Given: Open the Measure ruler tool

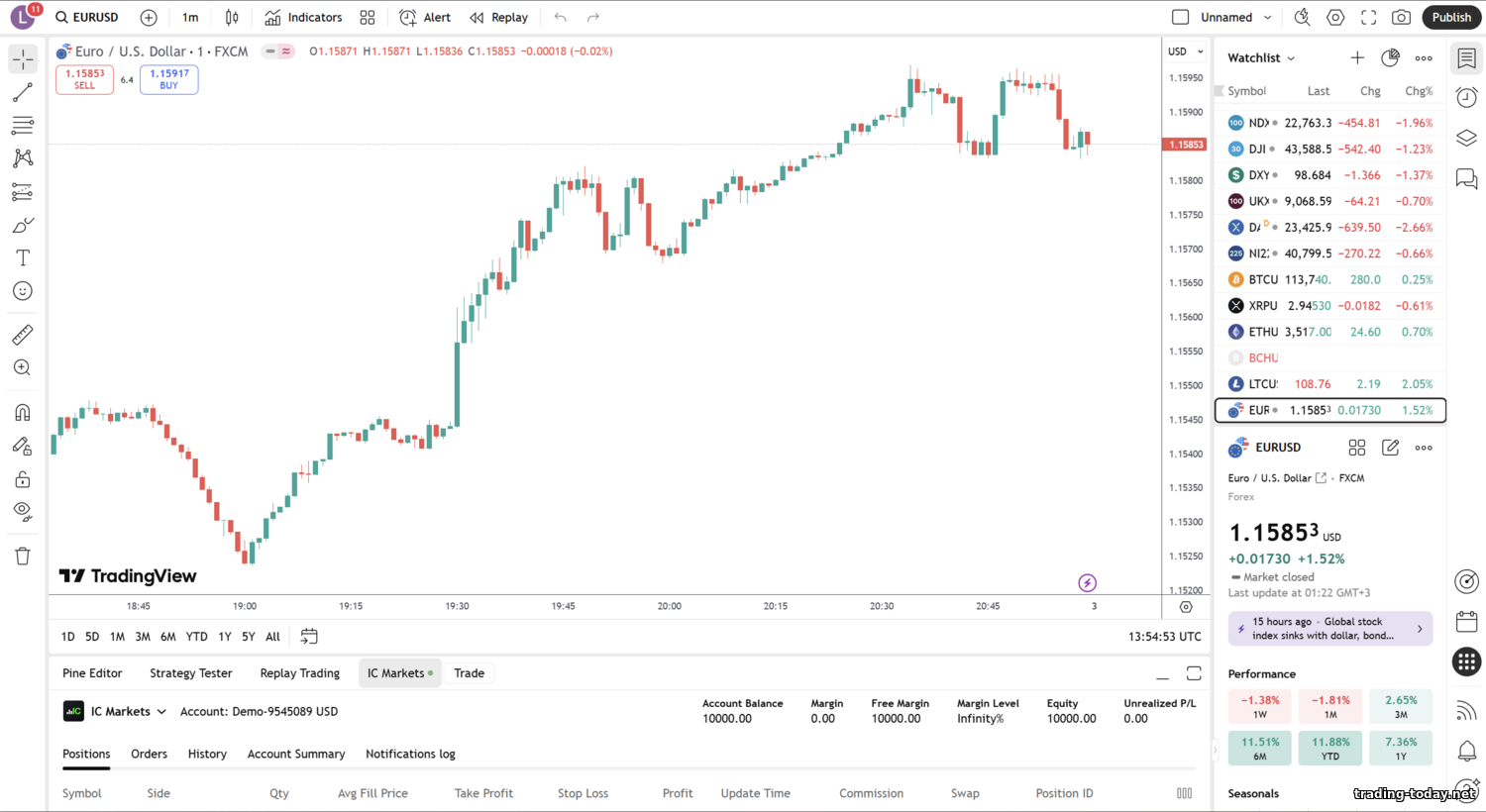Looking at the screenshot, I should (23, 335).
